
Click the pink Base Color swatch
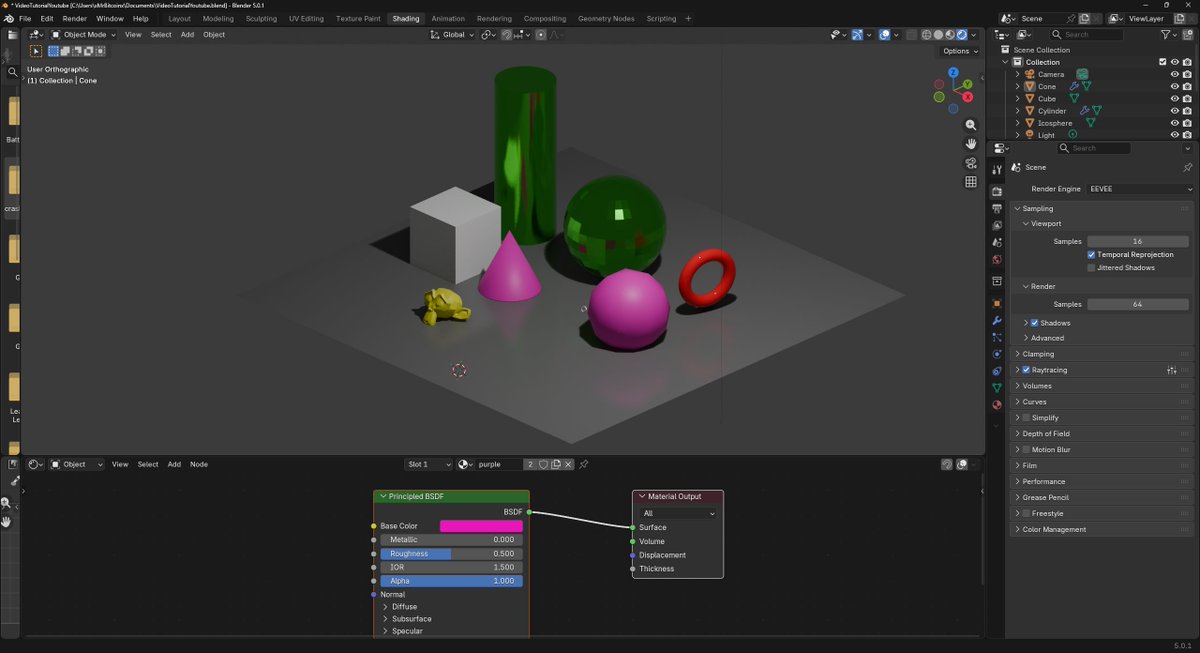[481, 526]
